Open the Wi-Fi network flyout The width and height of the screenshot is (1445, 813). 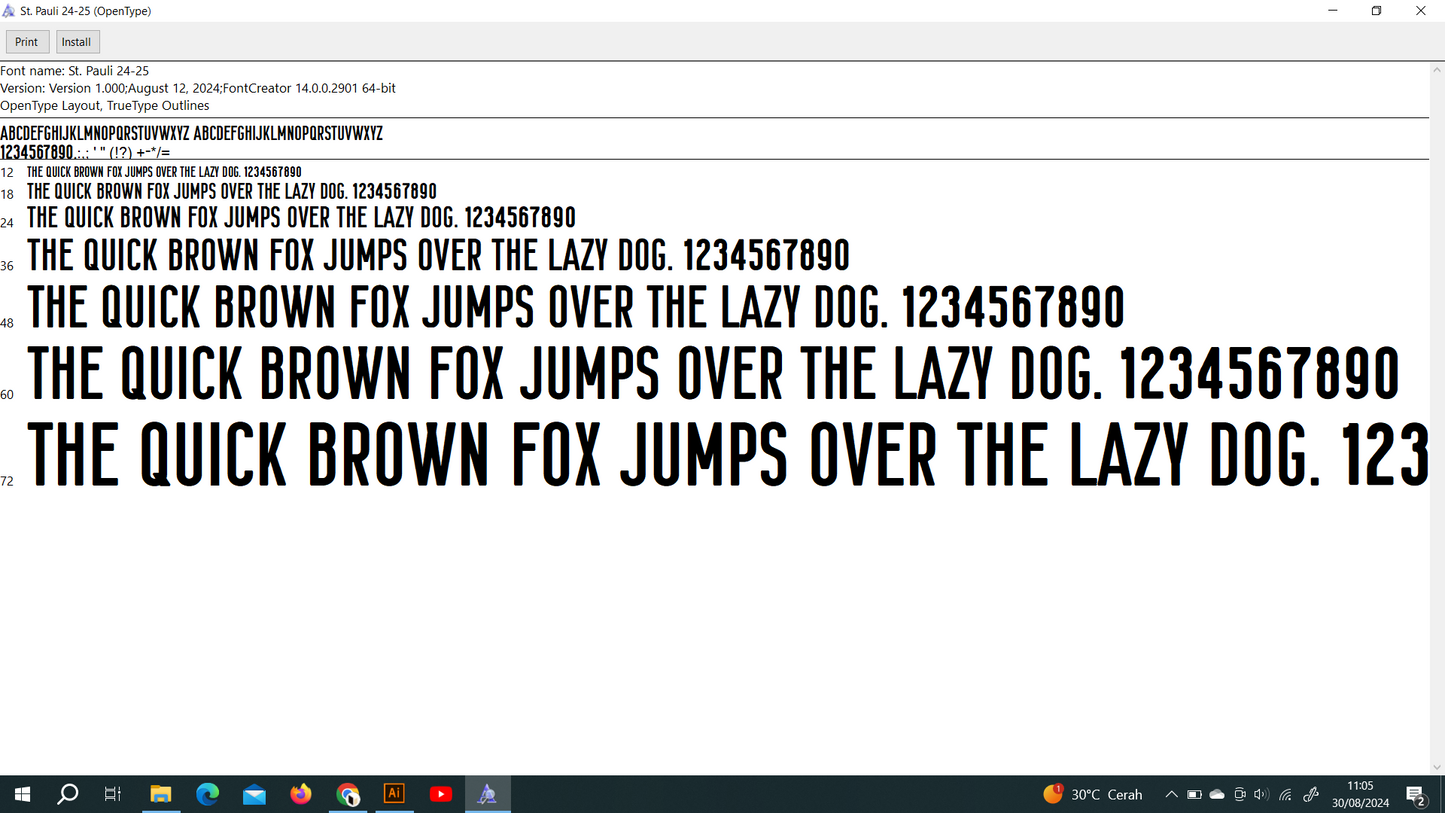(1286, 794)
